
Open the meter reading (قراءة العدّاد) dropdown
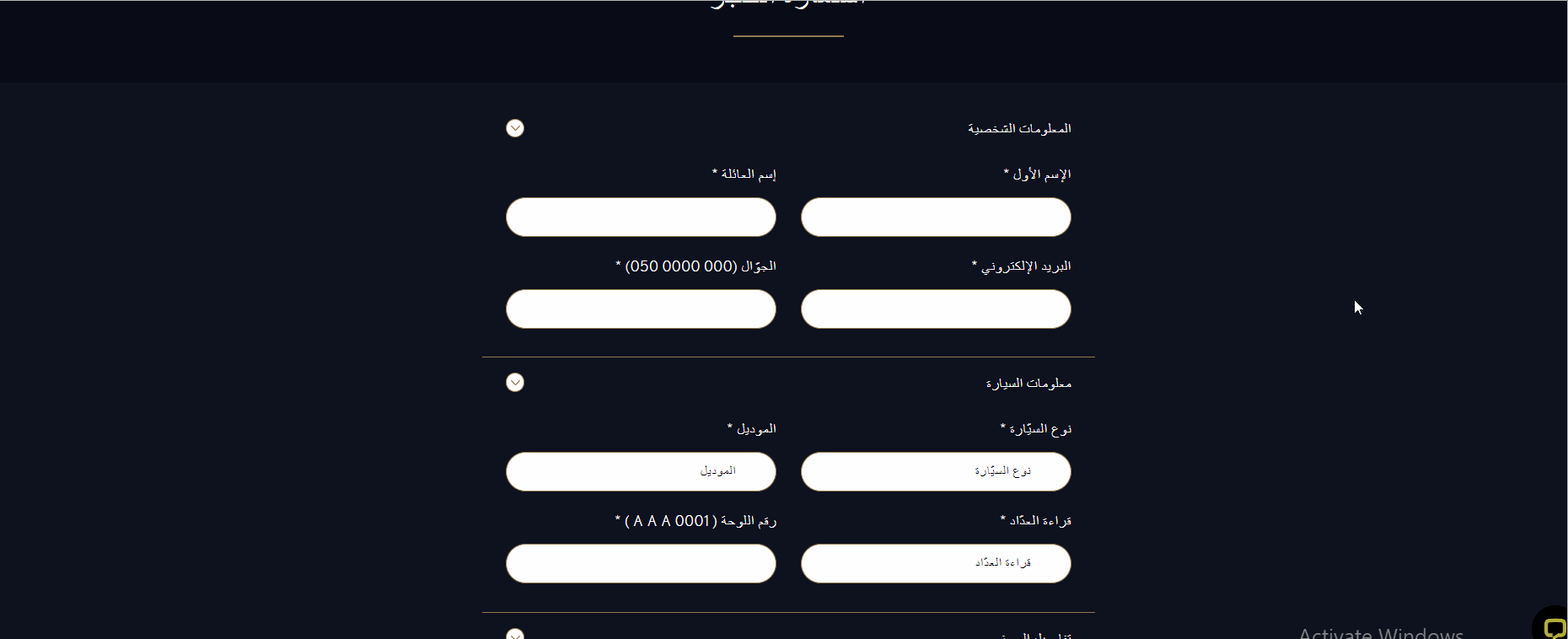pos(936,563)
